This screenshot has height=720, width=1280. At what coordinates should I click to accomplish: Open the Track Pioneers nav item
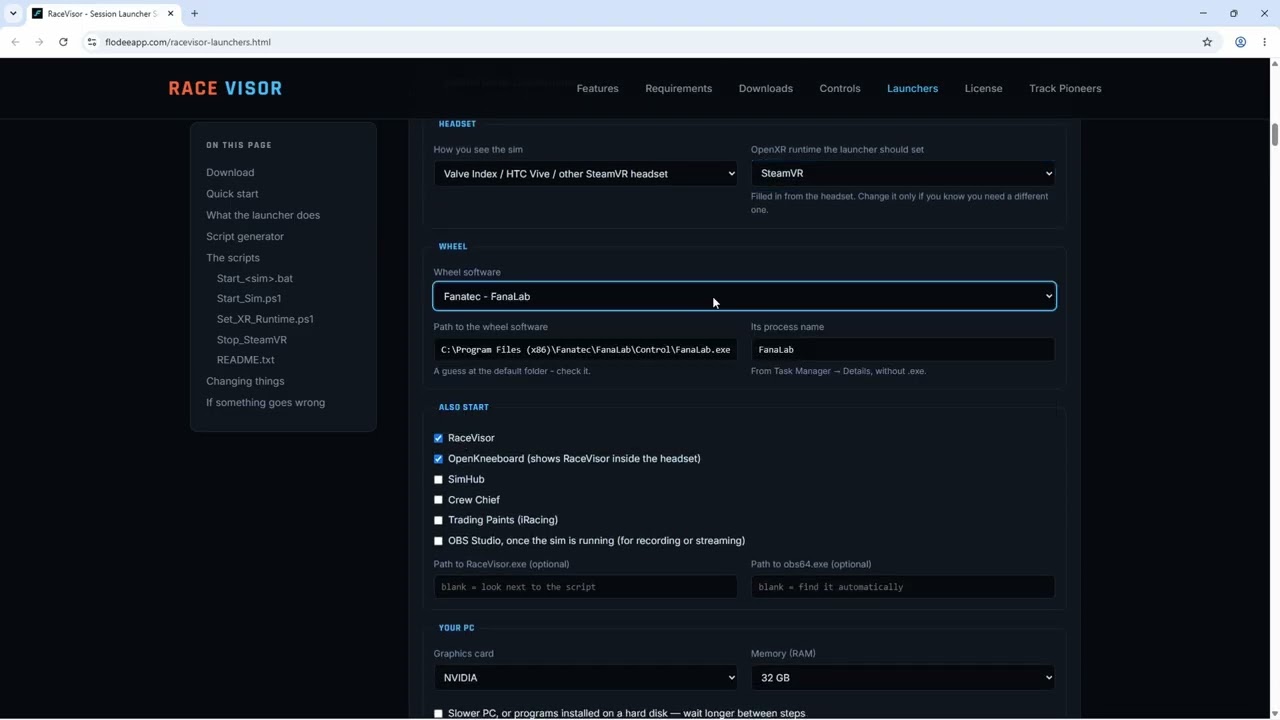pyautogui.click(x=1065, y=88)
